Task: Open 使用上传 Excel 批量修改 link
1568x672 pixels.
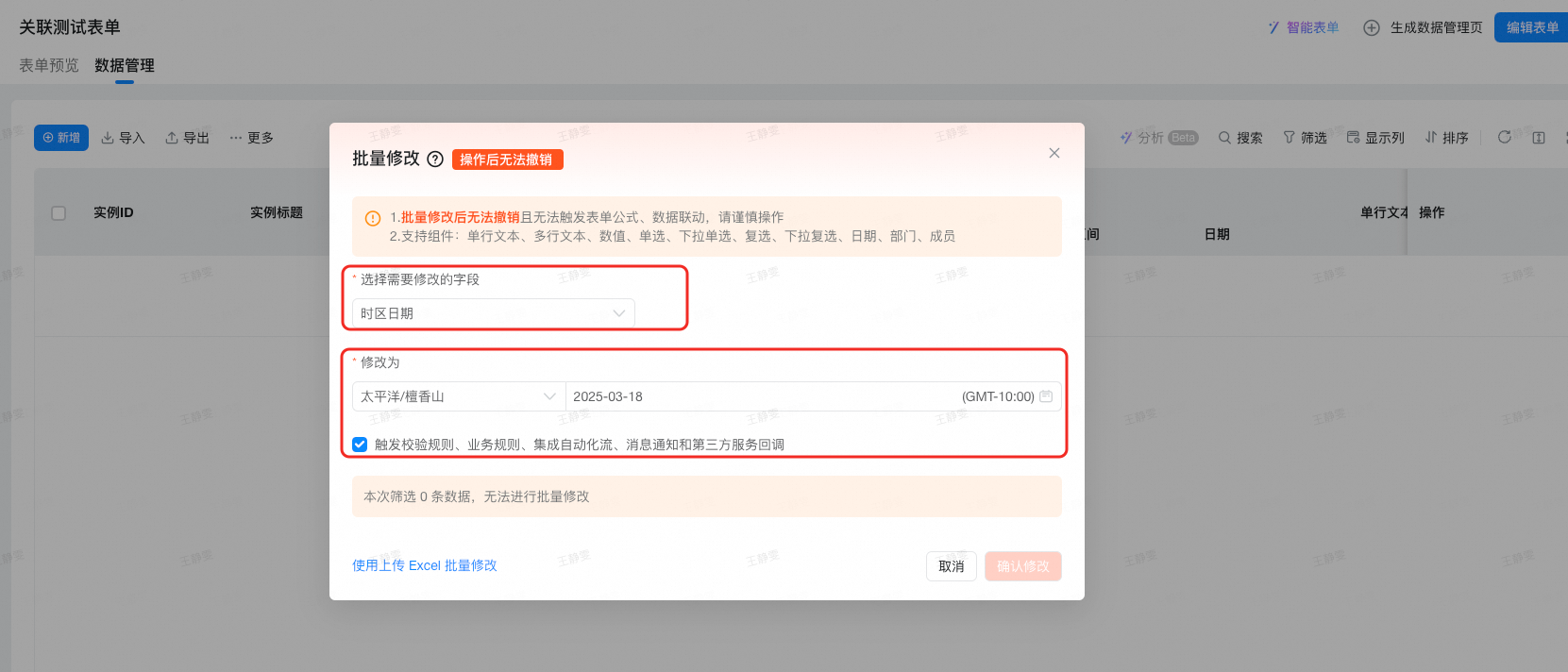Action: 425,565
